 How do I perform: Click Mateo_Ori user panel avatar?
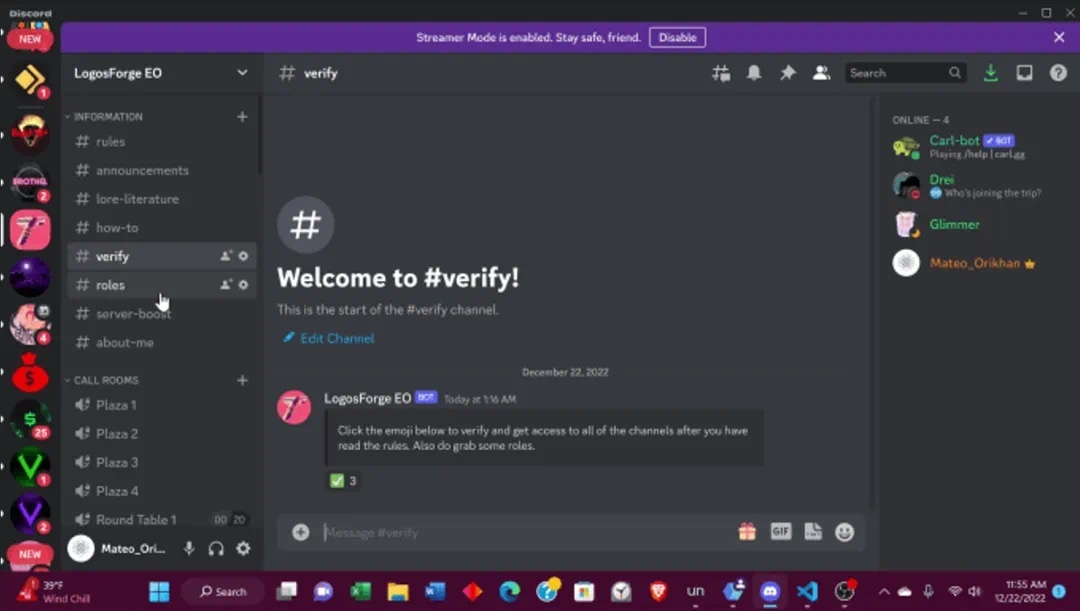pos(81,549)
